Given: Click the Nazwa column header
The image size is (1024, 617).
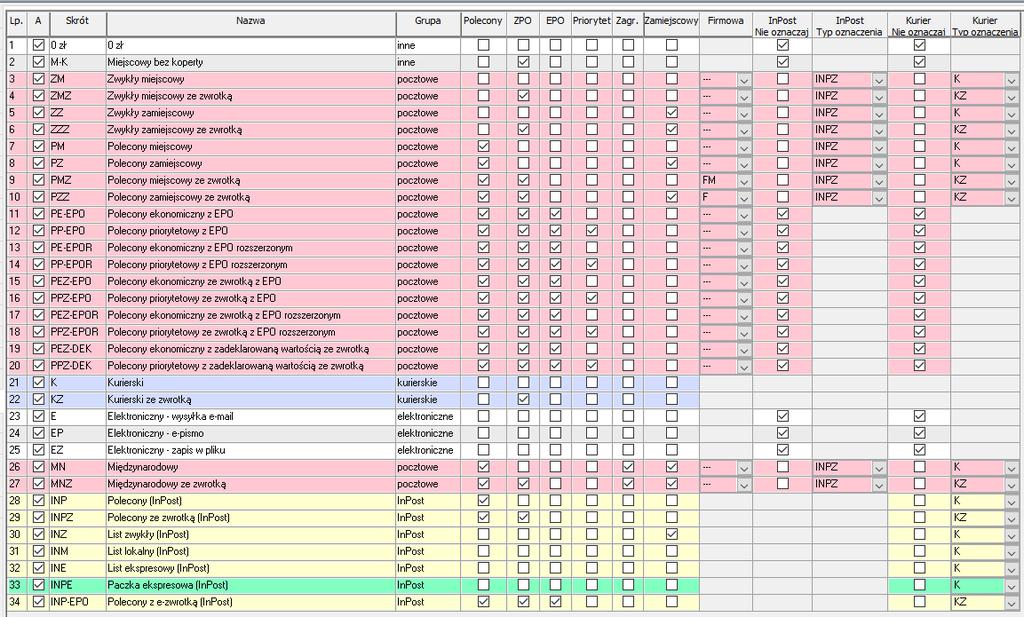Looking at the screenshot, I should click(x=251, y=24).
